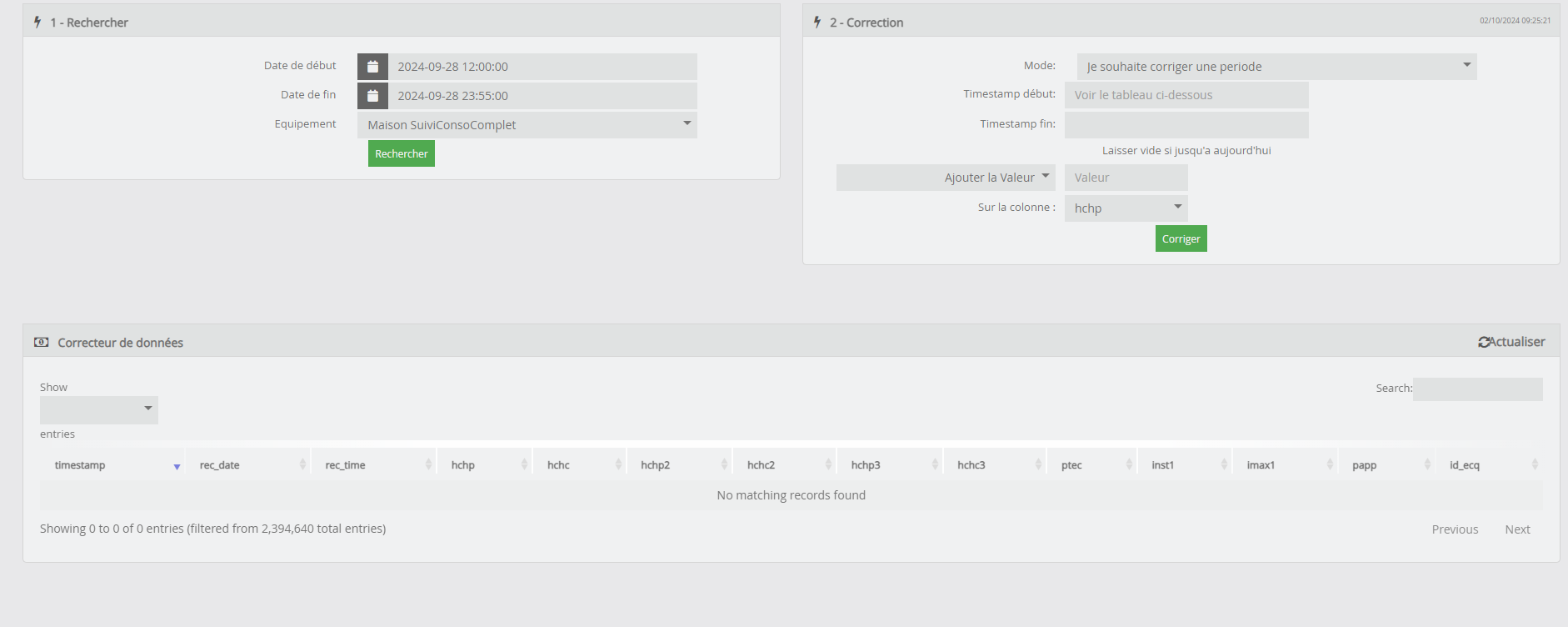
Task: Expand the Sur la colonne hchp dropdown
Action: (1126, 208)
